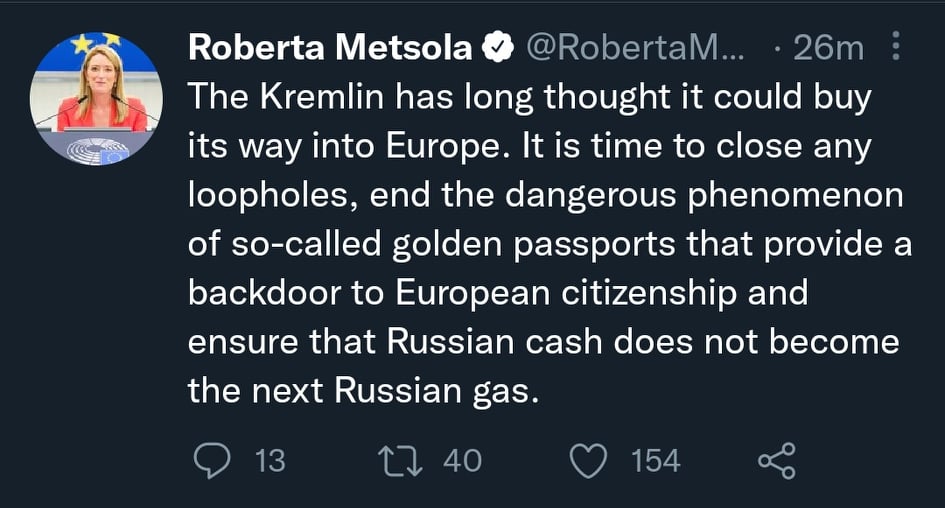Click the EU stars flag in the avatar

pos(96,43)
